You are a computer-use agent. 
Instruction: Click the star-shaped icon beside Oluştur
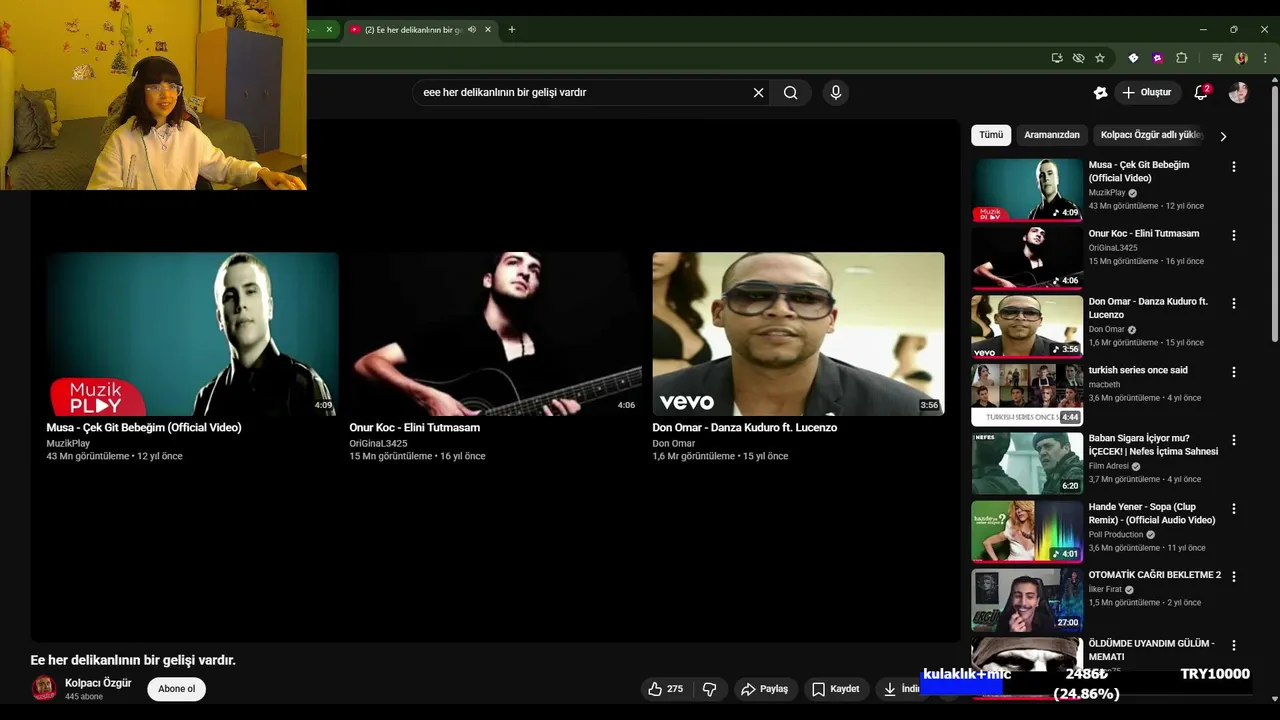(x=1100, y=93)
